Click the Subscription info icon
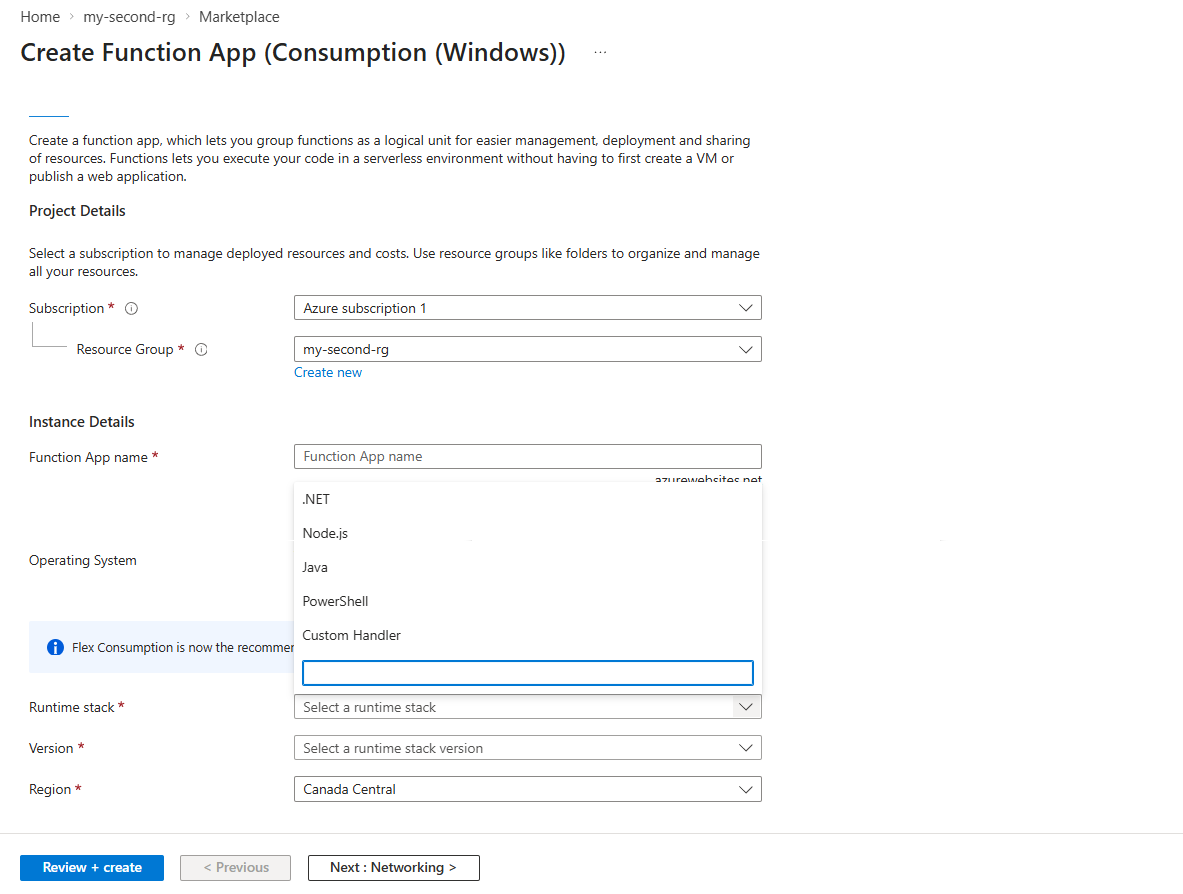This screenshot has height=894, width=1183. (131, 309)
